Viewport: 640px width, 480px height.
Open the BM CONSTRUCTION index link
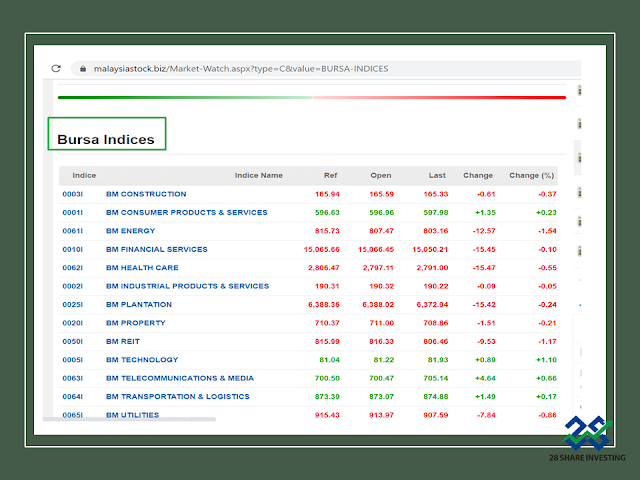click(146, 194)
